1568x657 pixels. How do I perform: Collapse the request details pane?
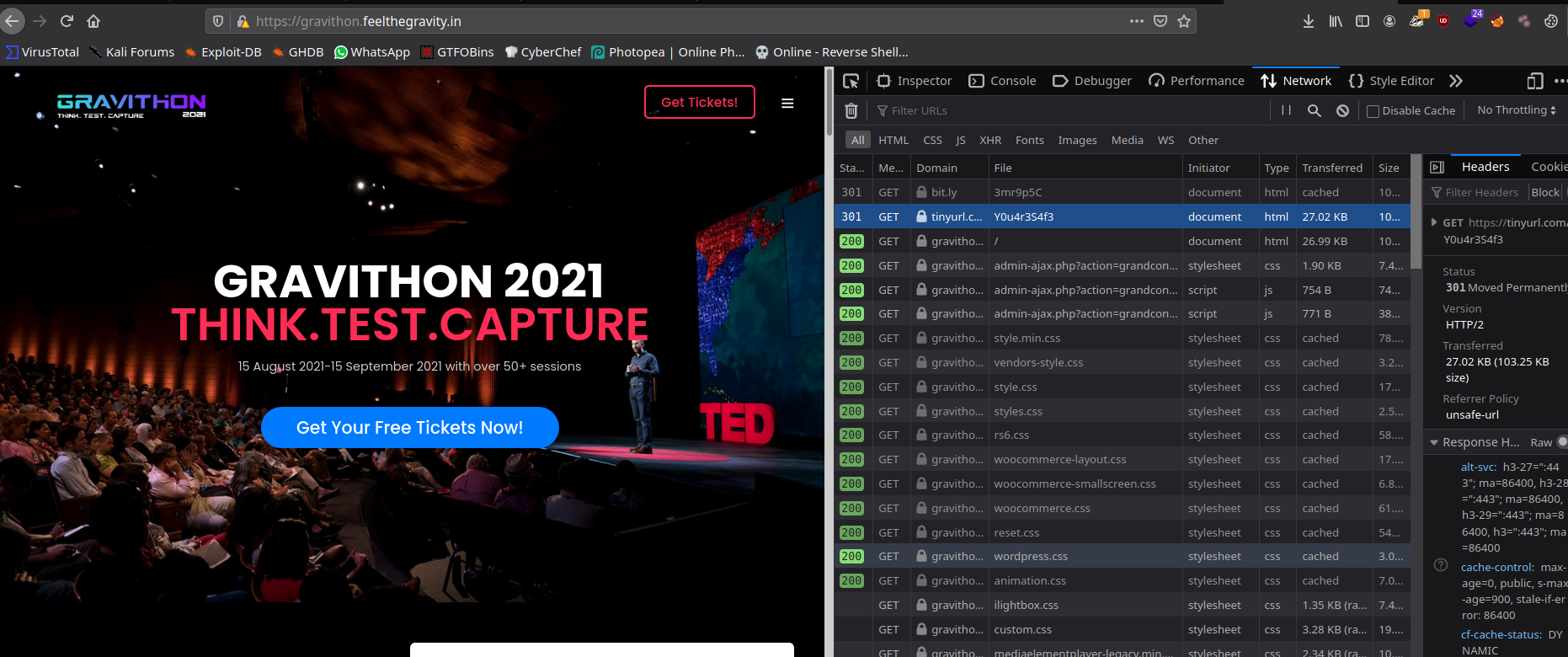[x=1437, y=167]
